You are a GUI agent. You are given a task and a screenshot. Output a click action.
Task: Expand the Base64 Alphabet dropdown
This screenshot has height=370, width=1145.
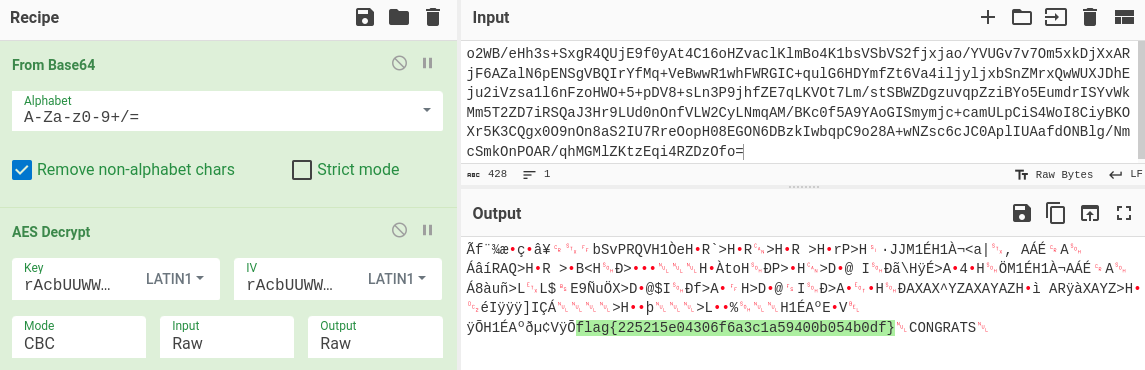pos(426,110)
